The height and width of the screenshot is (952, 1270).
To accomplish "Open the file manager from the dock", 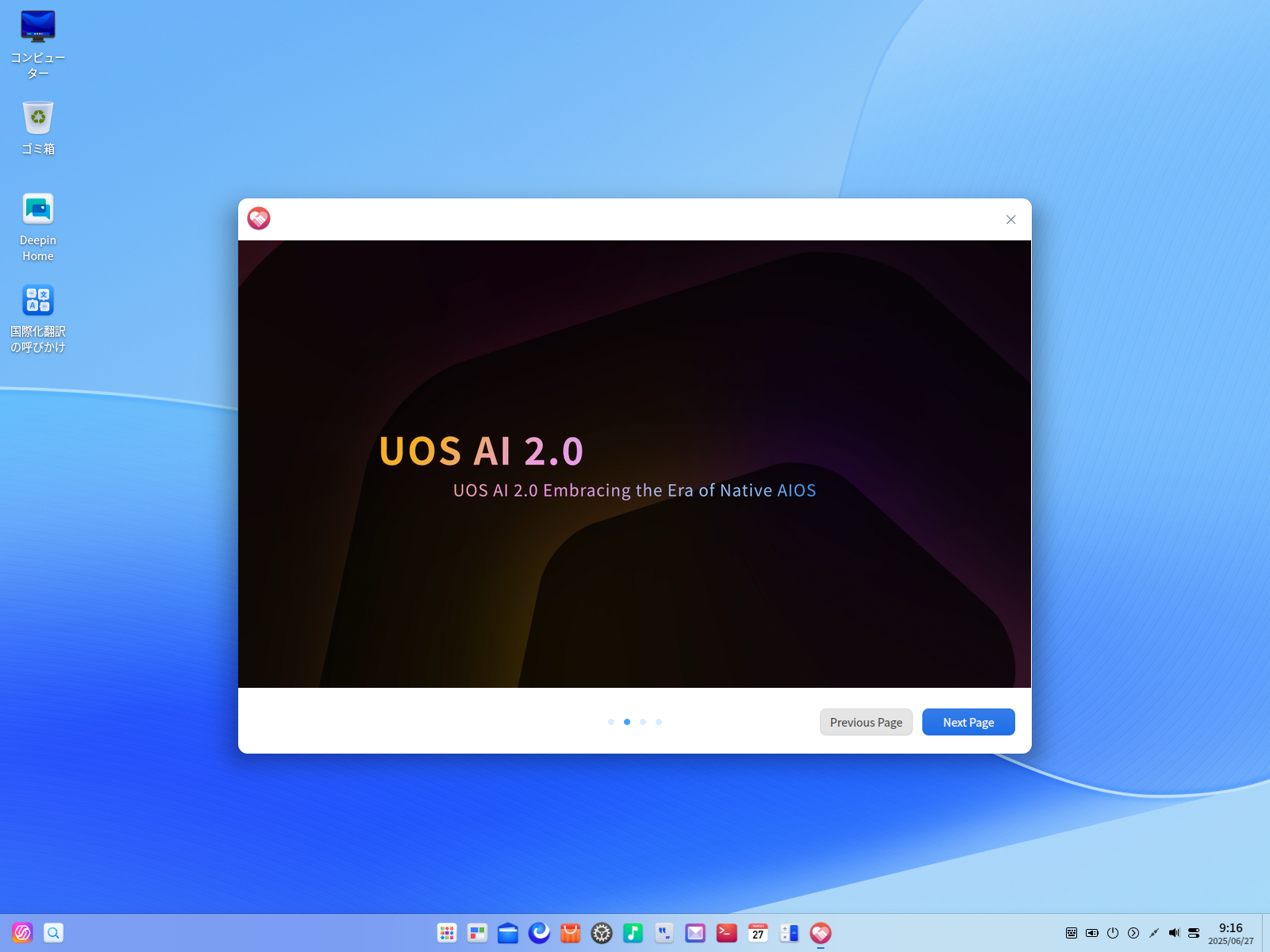I will click(x=508, y=933).
